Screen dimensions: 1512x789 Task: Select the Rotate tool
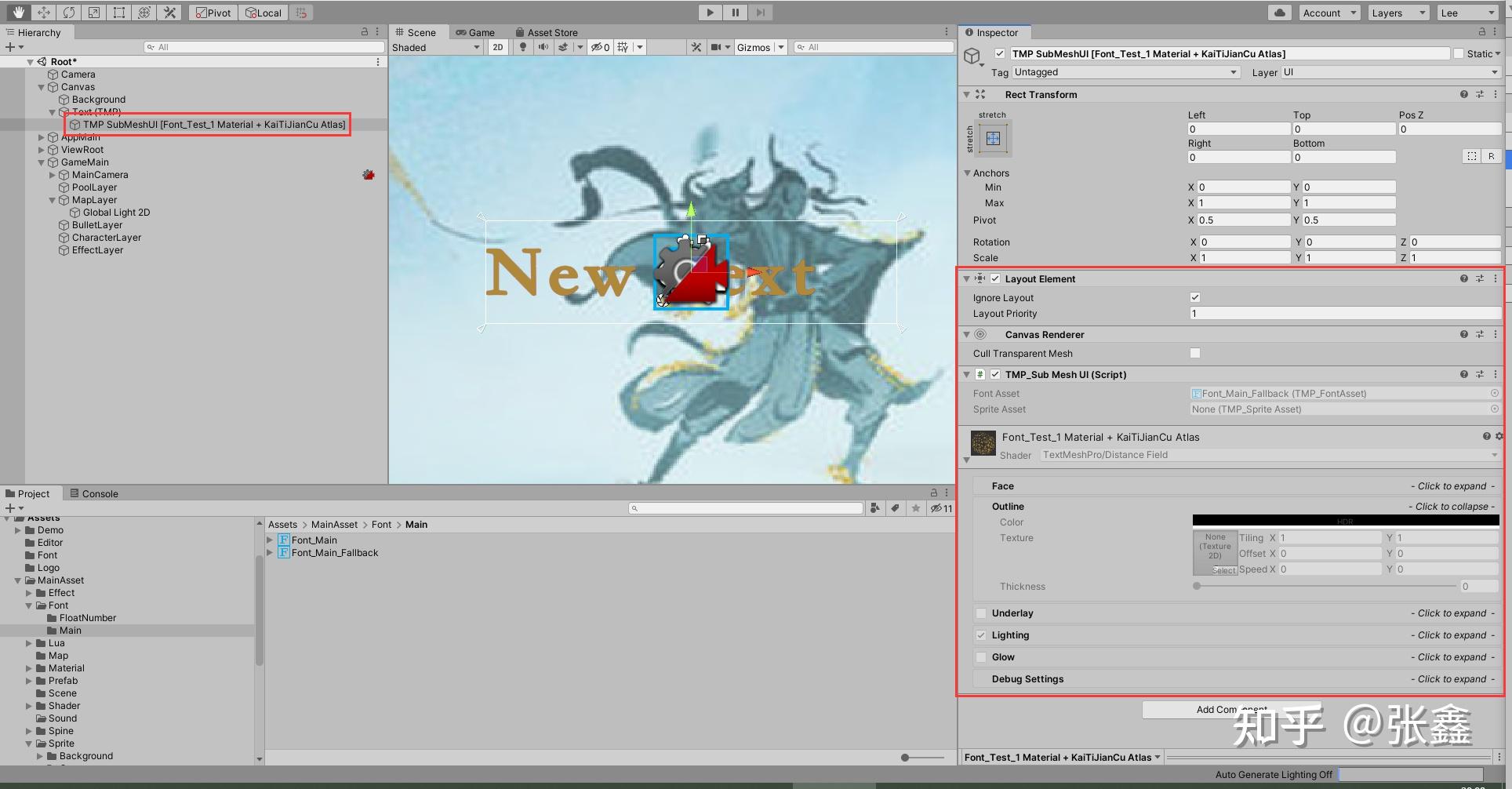pos(68,13)
